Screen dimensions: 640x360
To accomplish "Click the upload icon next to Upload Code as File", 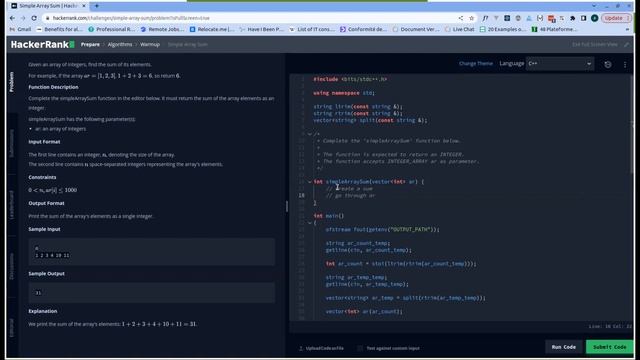I will (301, 348).
